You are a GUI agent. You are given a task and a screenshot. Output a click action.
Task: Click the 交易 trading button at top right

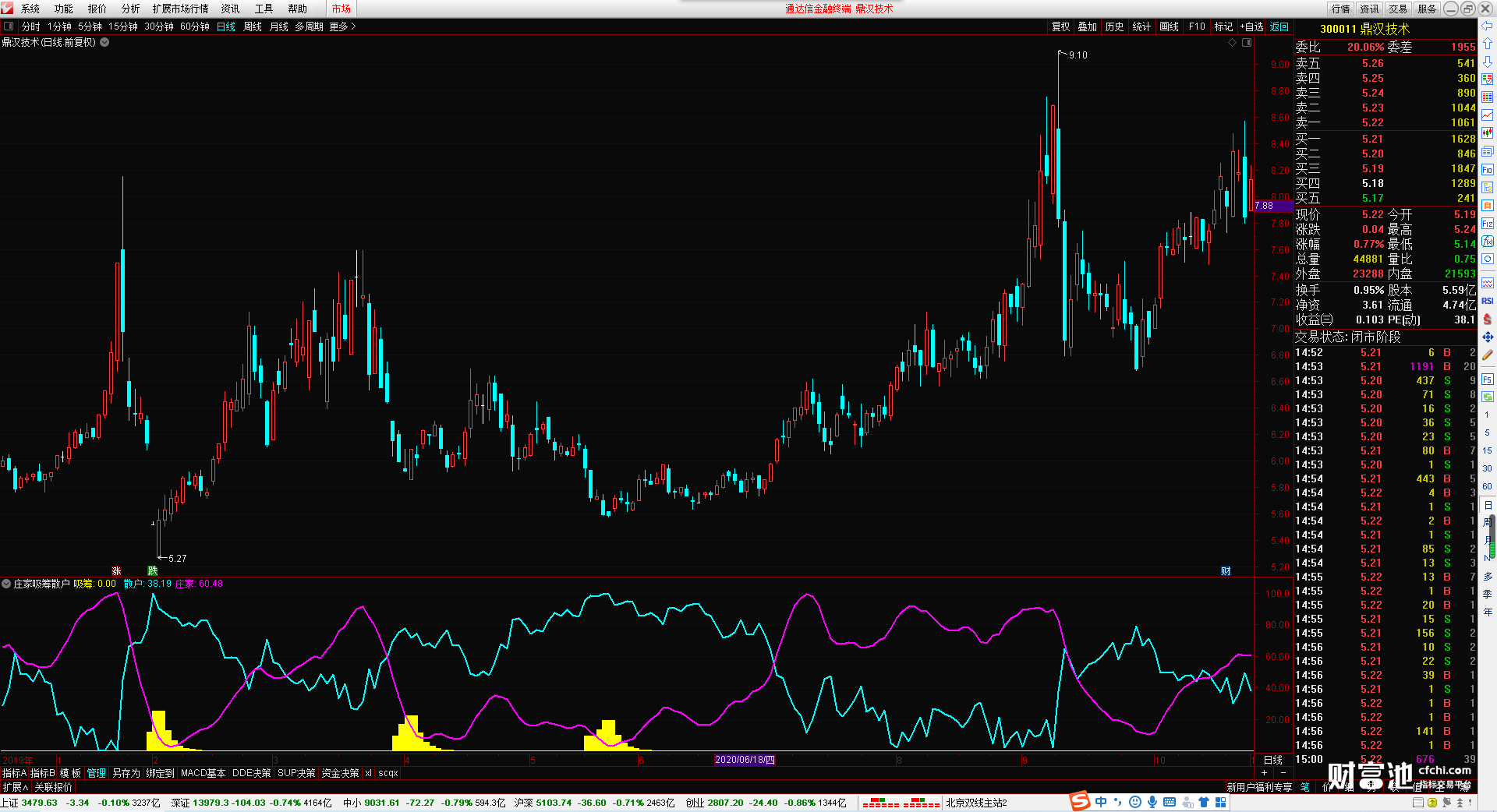coord(1398,9)
